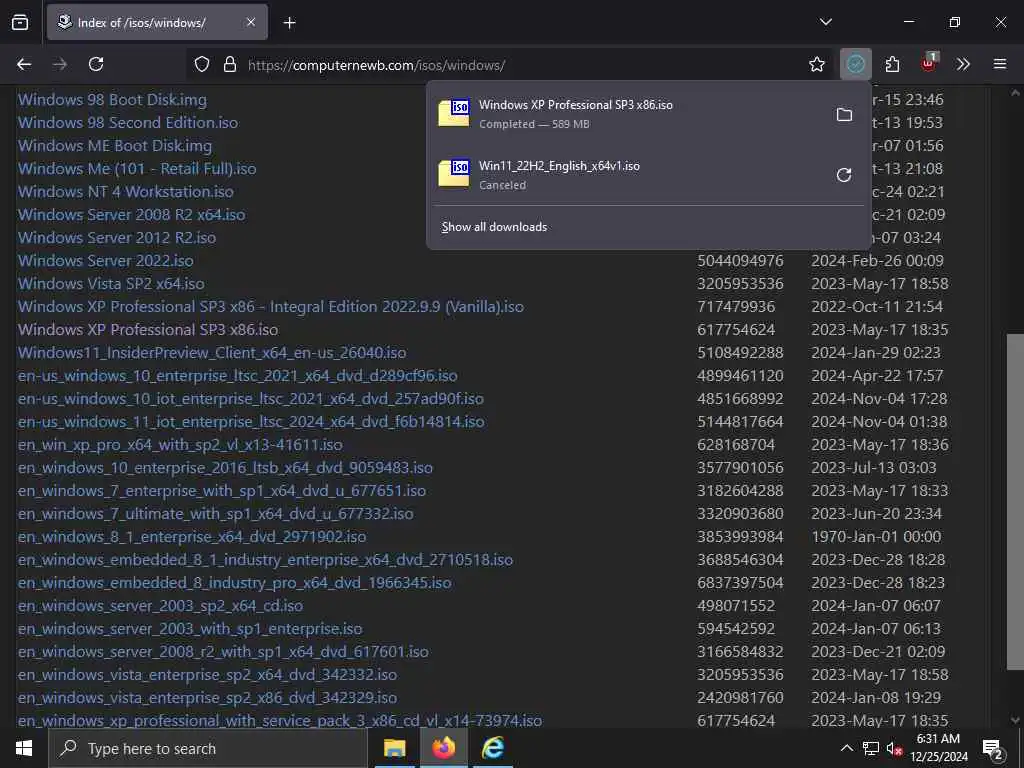
Task: Launch Internet Explorer from taskbar
Action: pos(493,748)
